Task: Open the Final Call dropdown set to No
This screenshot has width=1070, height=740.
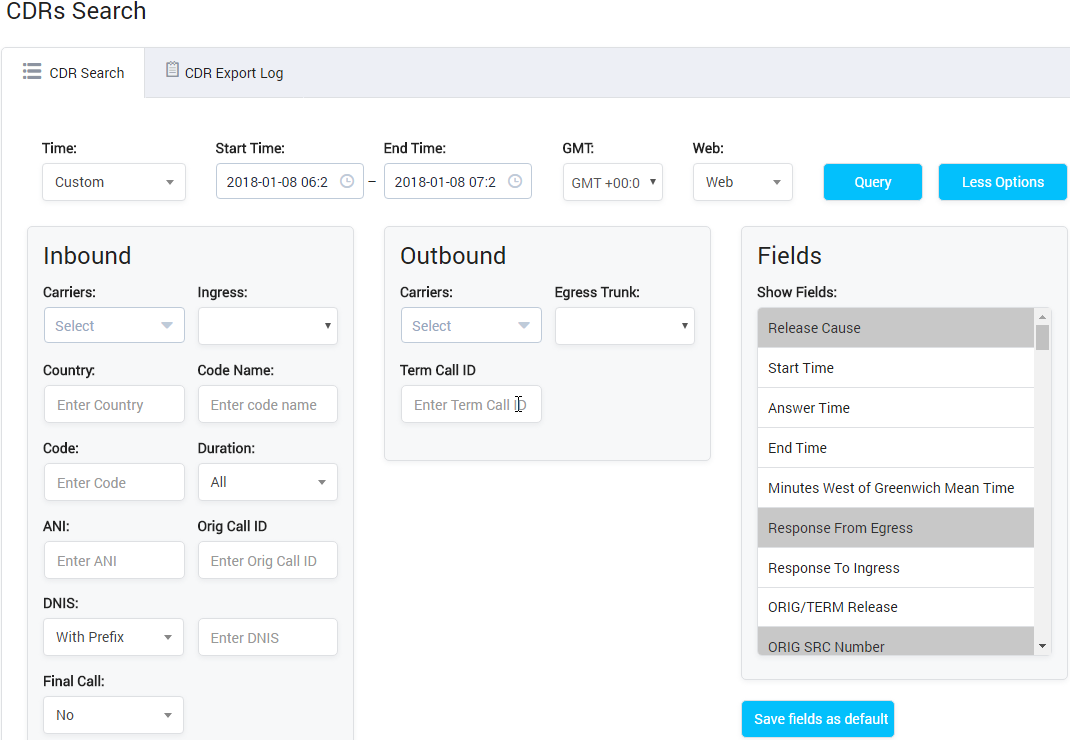Action: (113, 714)
